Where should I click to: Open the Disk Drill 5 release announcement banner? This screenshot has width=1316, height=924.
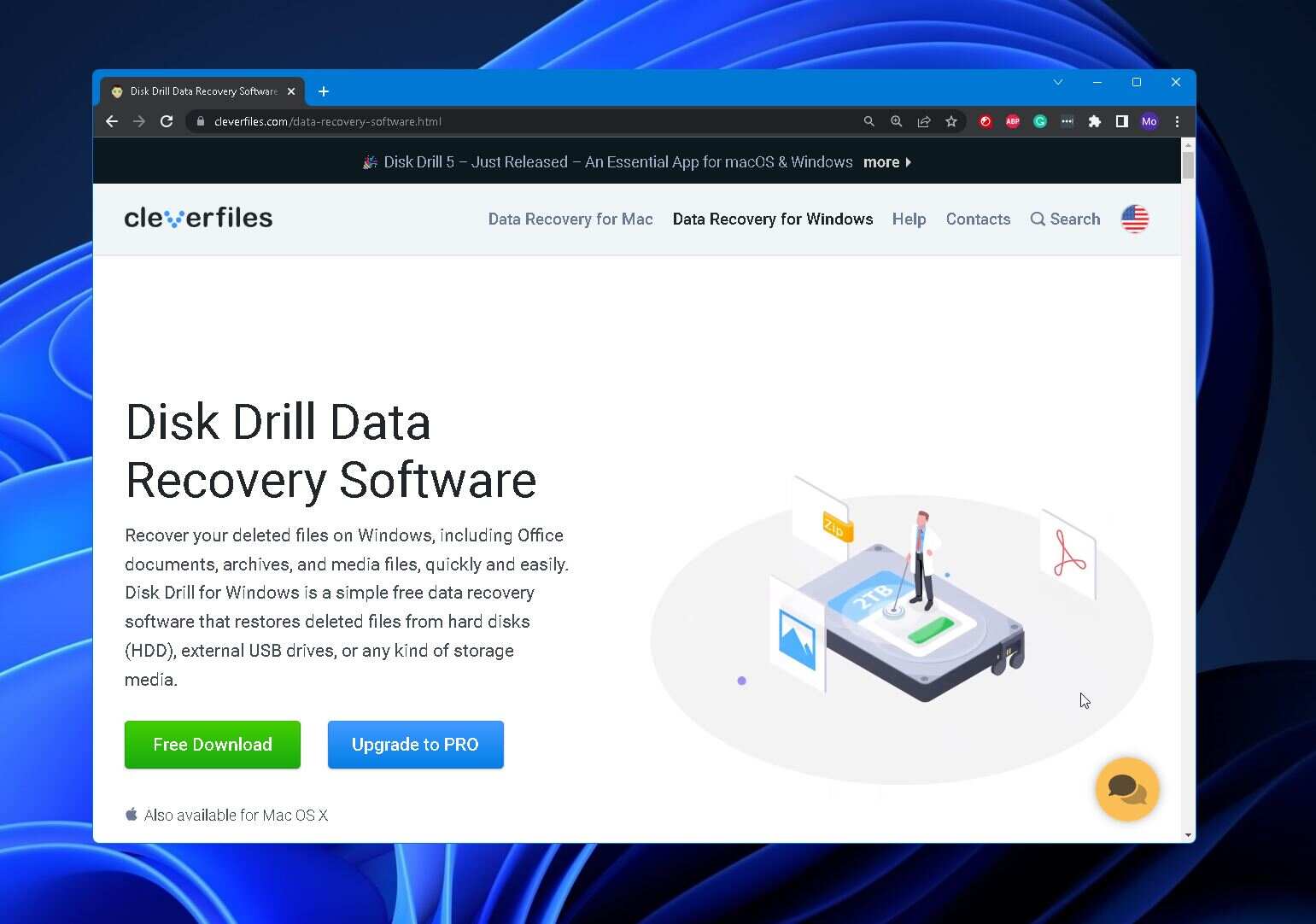pos(637,161)
